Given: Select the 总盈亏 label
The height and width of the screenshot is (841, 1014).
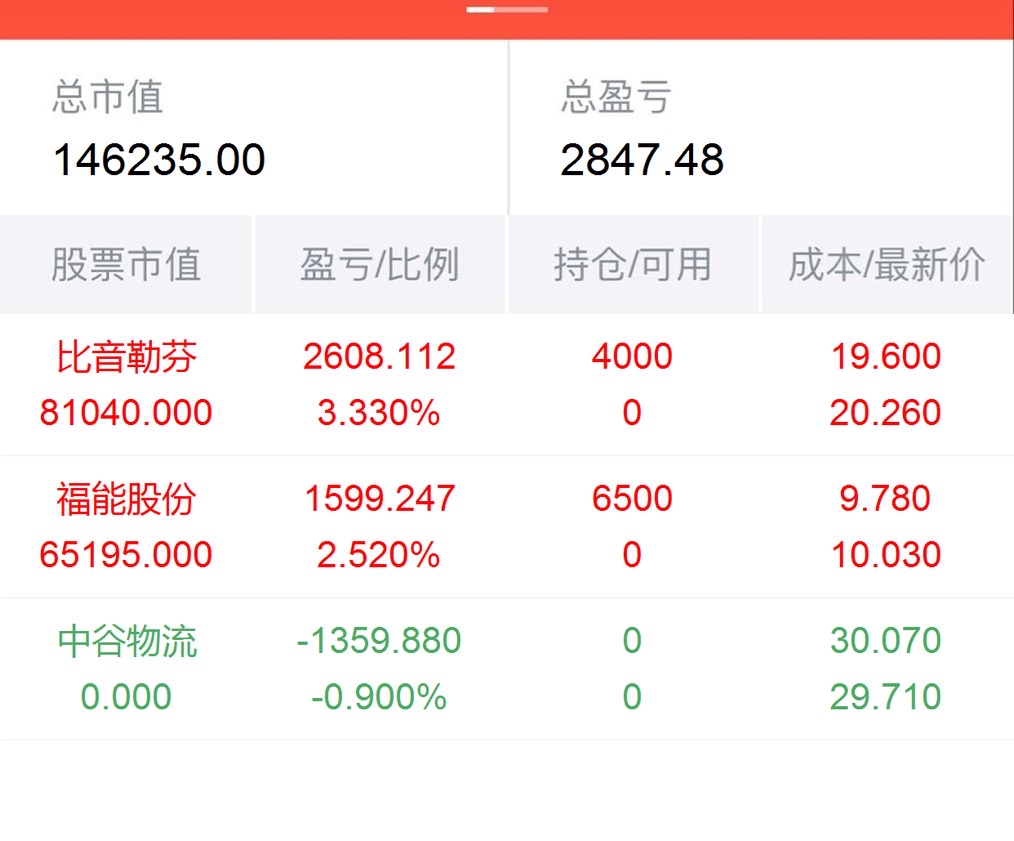Looking at the screenshot, I should (616, 98).
